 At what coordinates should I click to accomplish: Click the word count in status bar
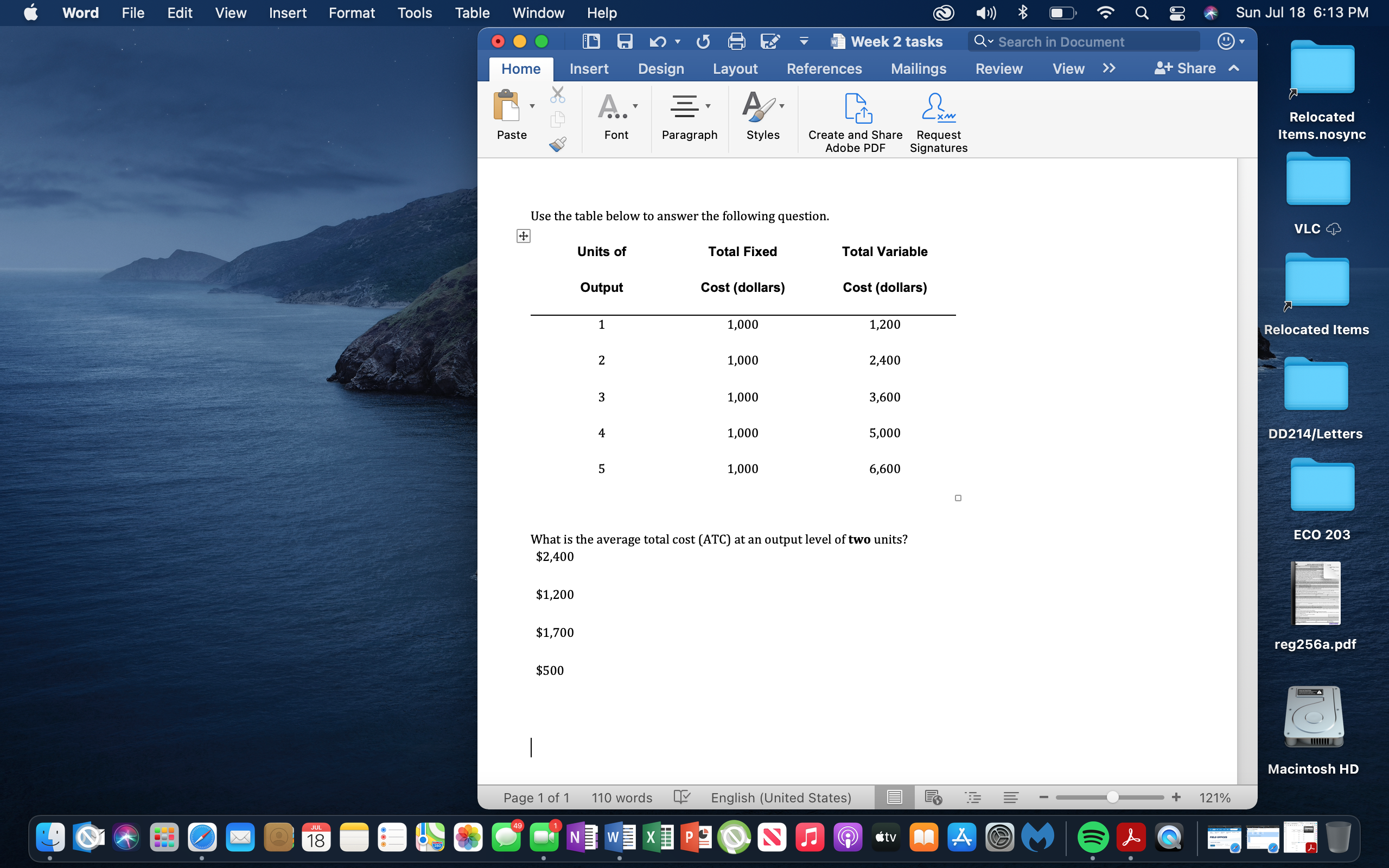[x=621, y=797]
